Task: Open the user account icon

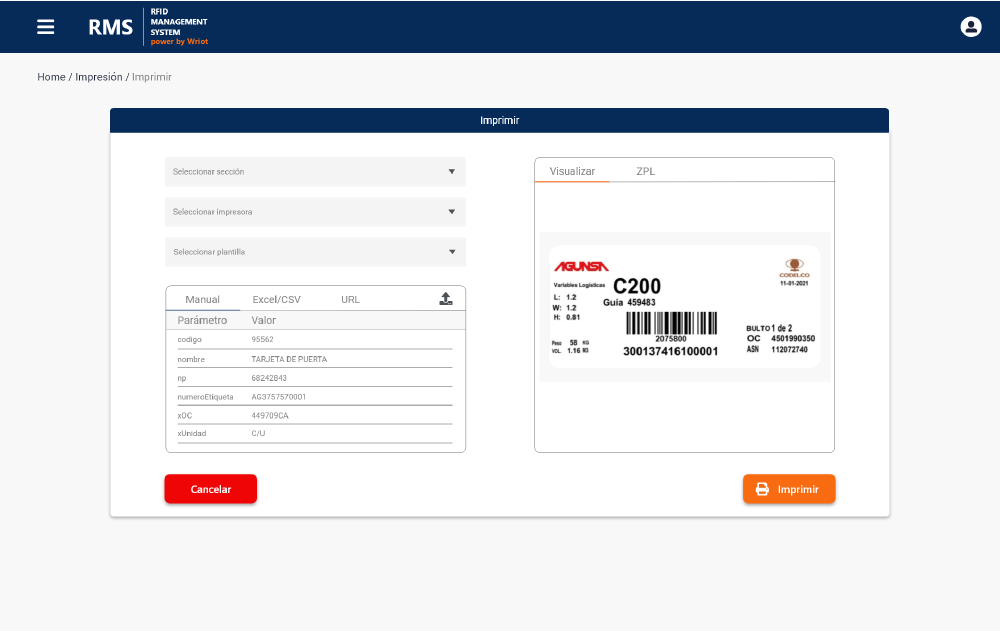Action: point(971,26)
